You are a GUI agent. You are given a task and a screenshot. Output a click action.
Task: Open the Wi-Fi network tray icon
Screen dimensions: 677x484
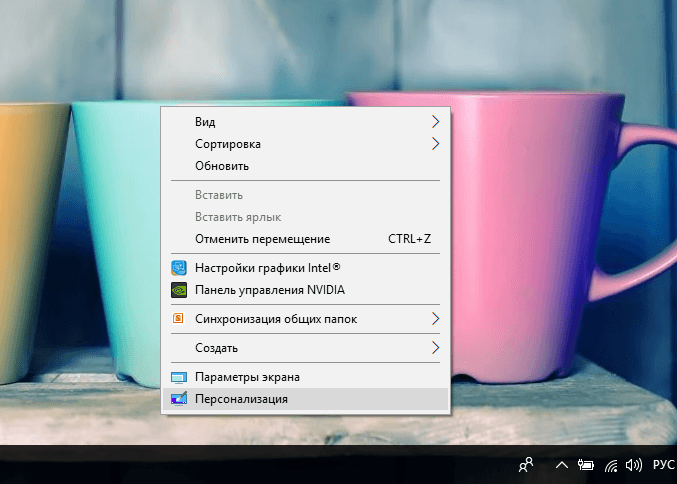tap(611, 465)
